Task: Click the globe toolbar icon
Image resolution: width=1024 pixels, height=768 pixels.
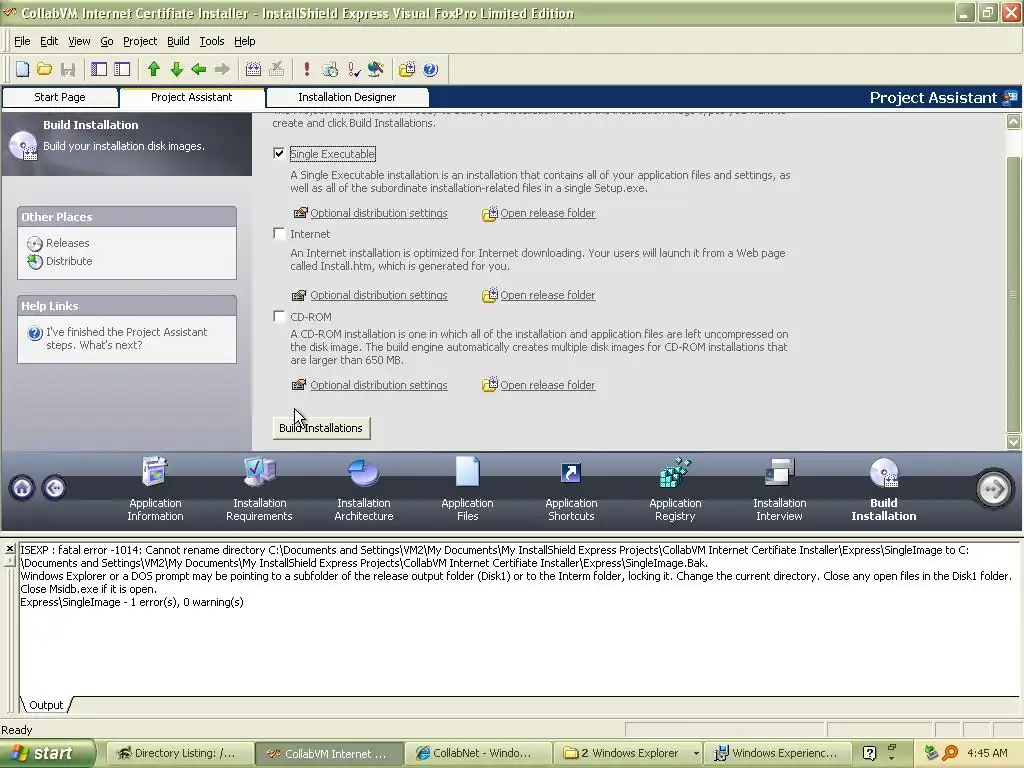Action: [376, 69]
